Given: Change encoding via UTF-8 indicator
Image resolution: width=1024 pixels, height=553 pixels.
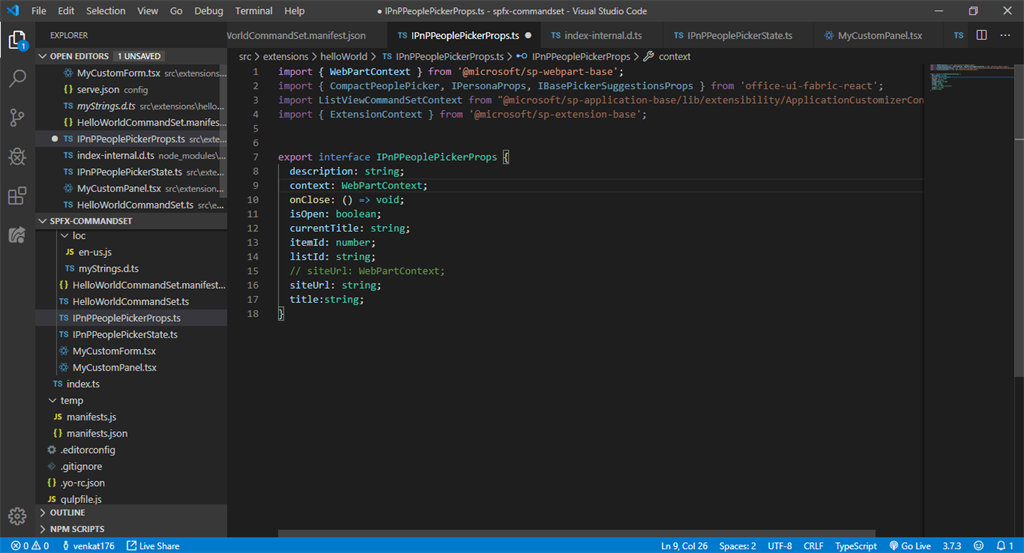Looking at the screenshot, I should coord(780,546).
